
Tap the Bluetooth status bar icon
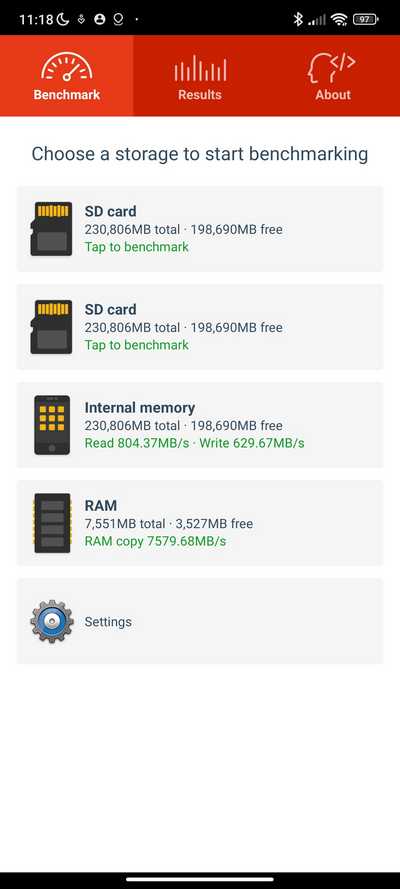[x=298, y=19]
